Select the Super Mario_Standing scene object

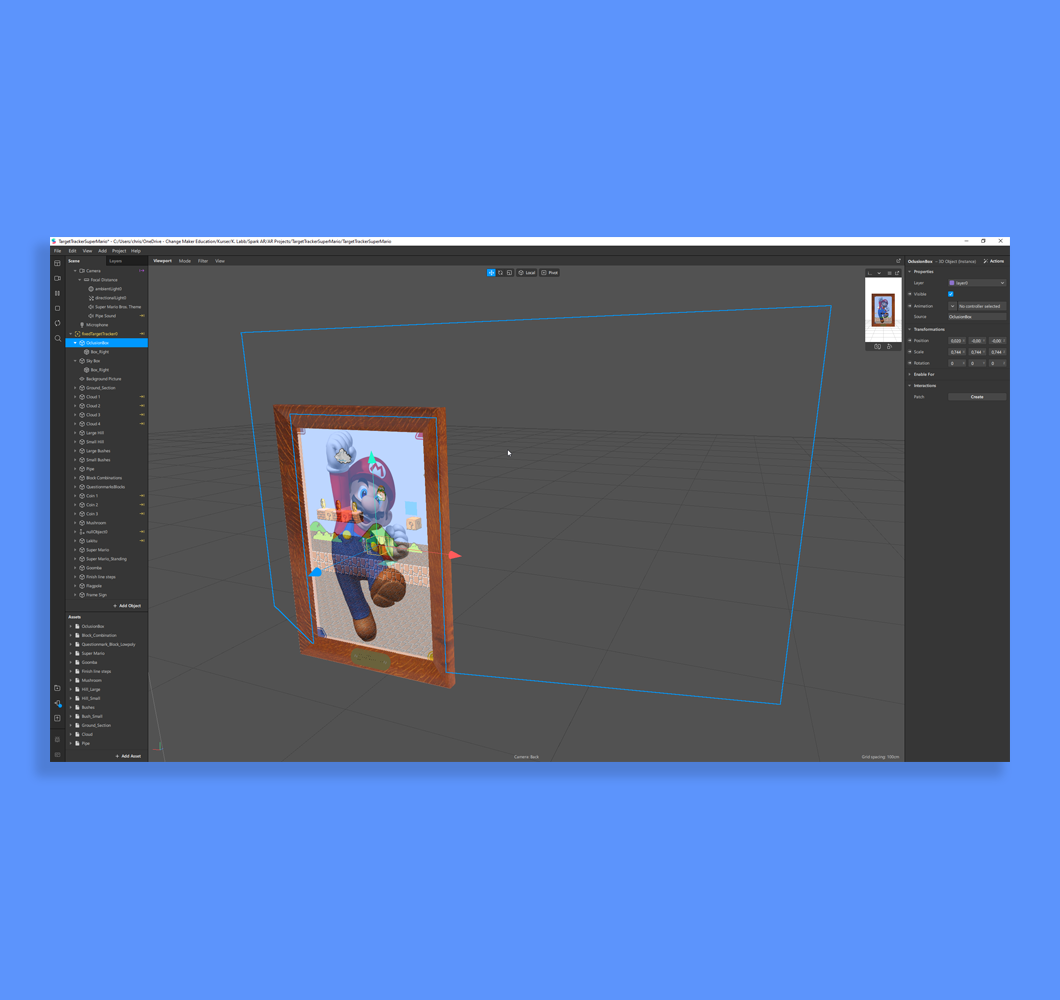(x=106, y=559)
